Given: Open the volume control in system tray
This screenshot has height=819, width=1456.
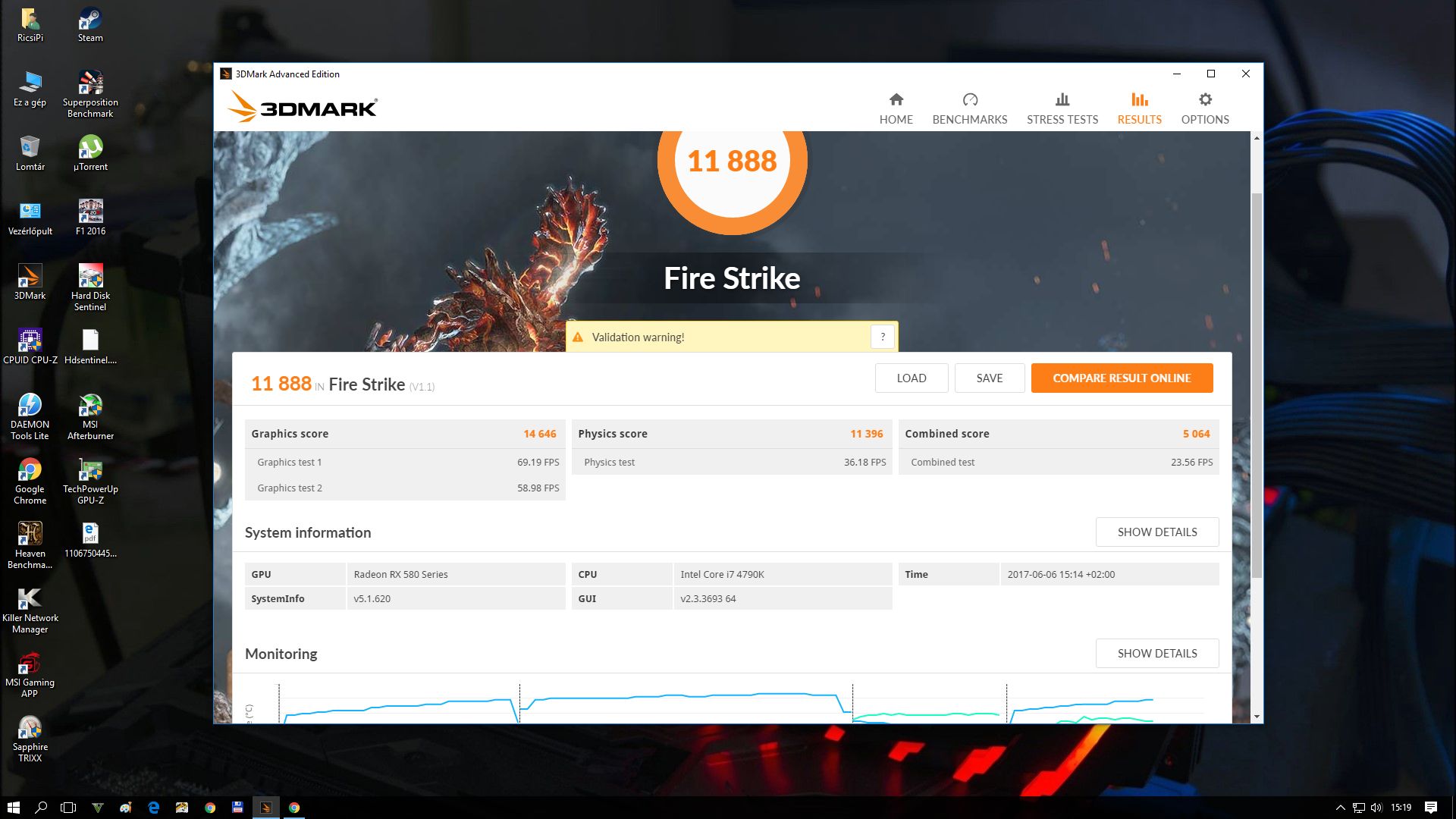Looking at the screenshot, I should point(1376,808).
